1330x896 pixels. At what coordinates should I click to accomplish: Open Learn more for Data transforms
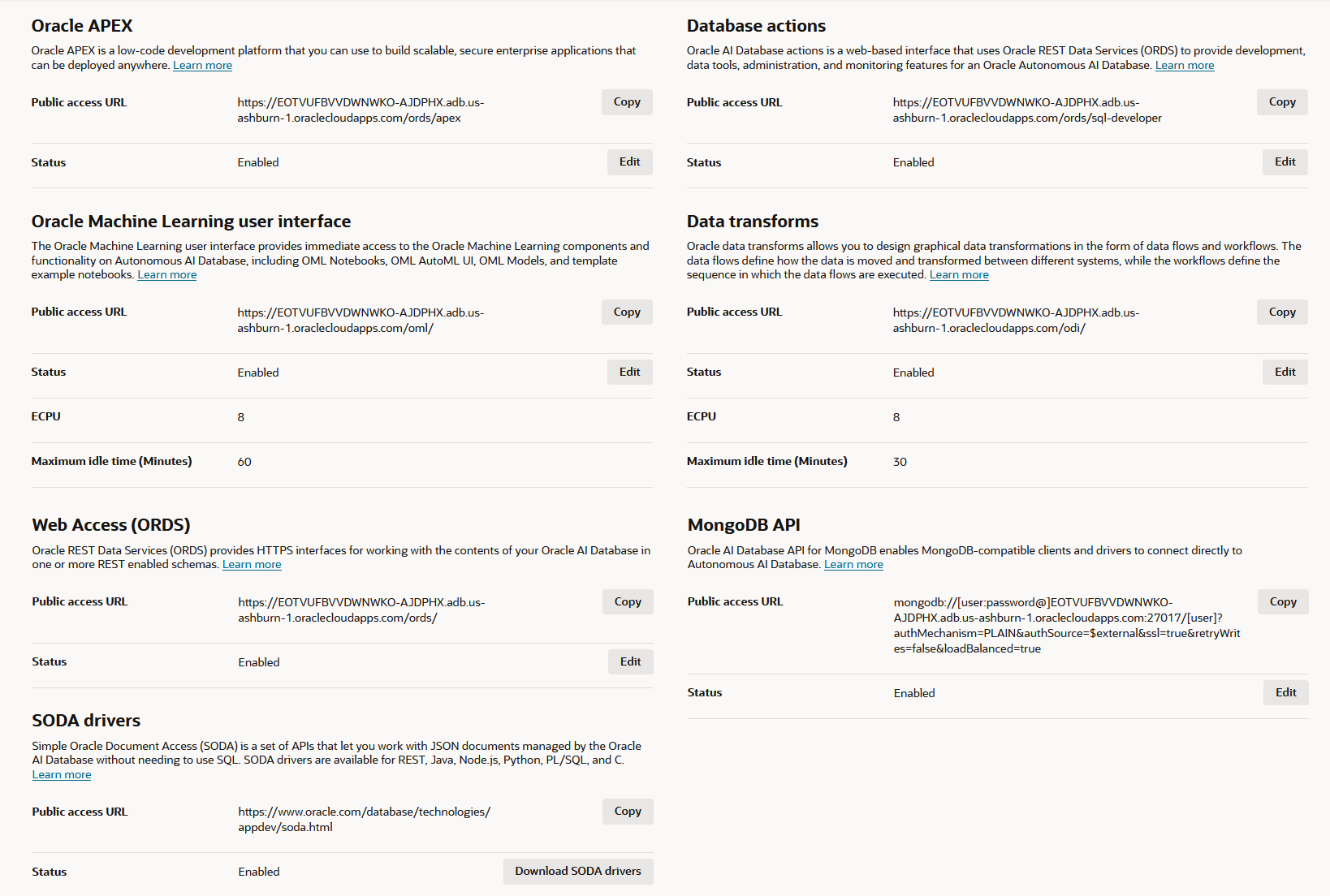(x=959, y=274)
